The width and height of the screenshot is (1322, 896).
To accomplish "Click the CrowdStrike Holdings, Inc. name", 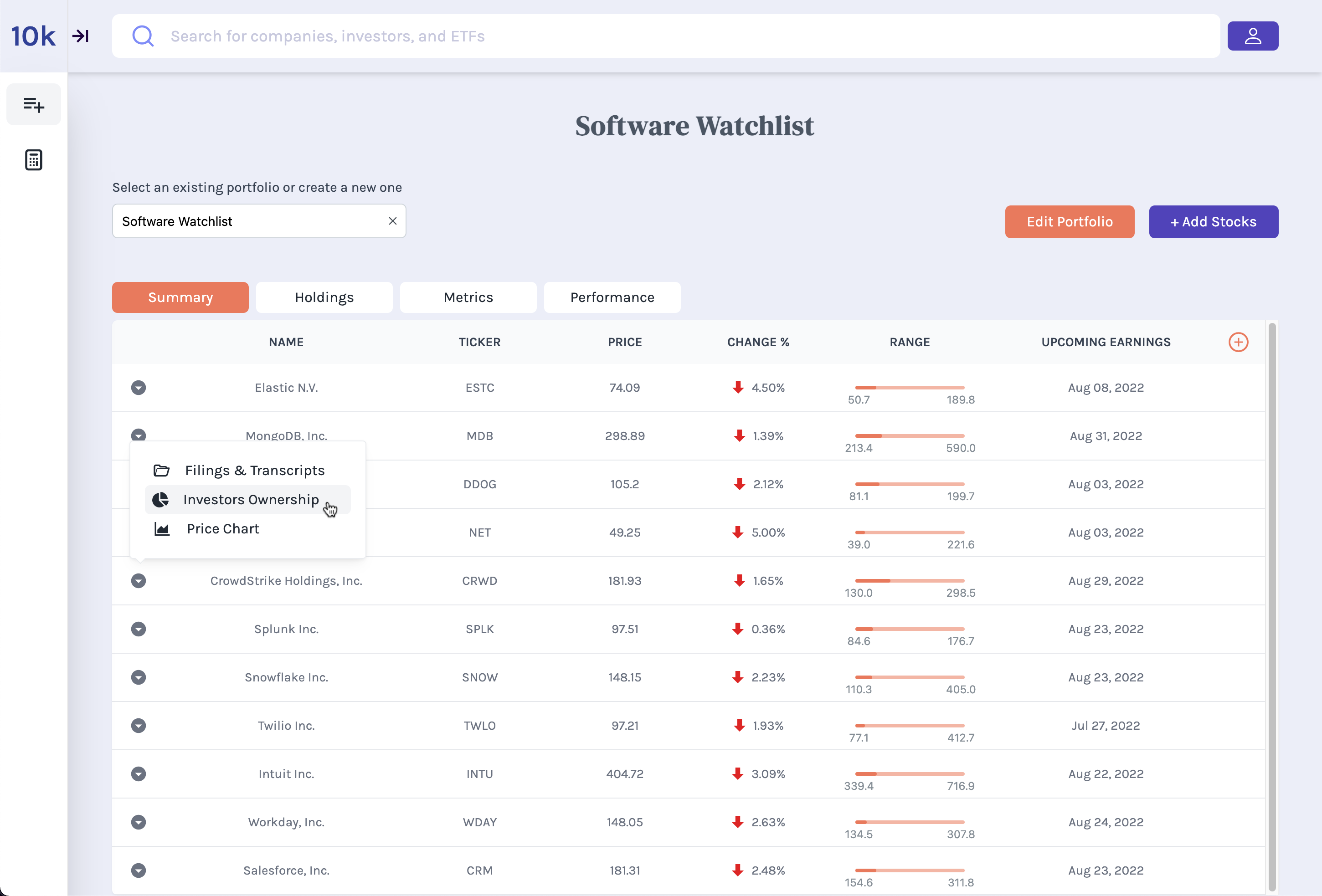I will coord(286,581).
